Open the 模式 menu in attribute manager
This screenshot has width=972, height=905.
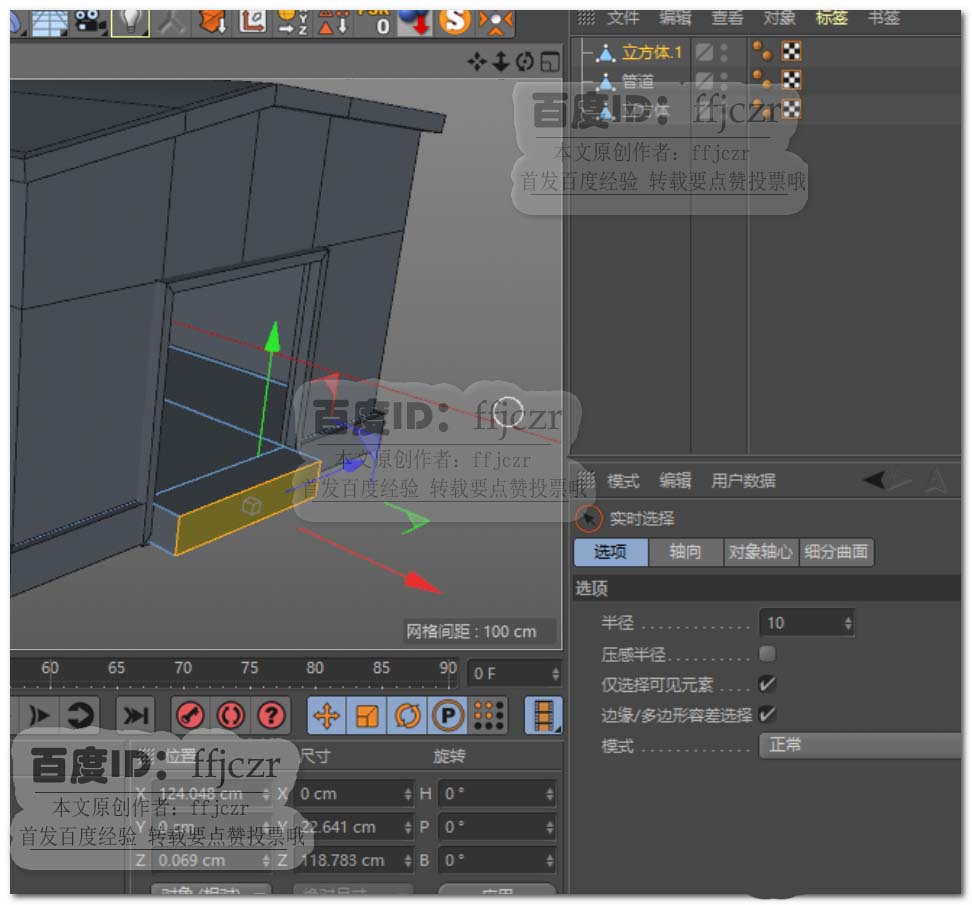pos(623,481)
